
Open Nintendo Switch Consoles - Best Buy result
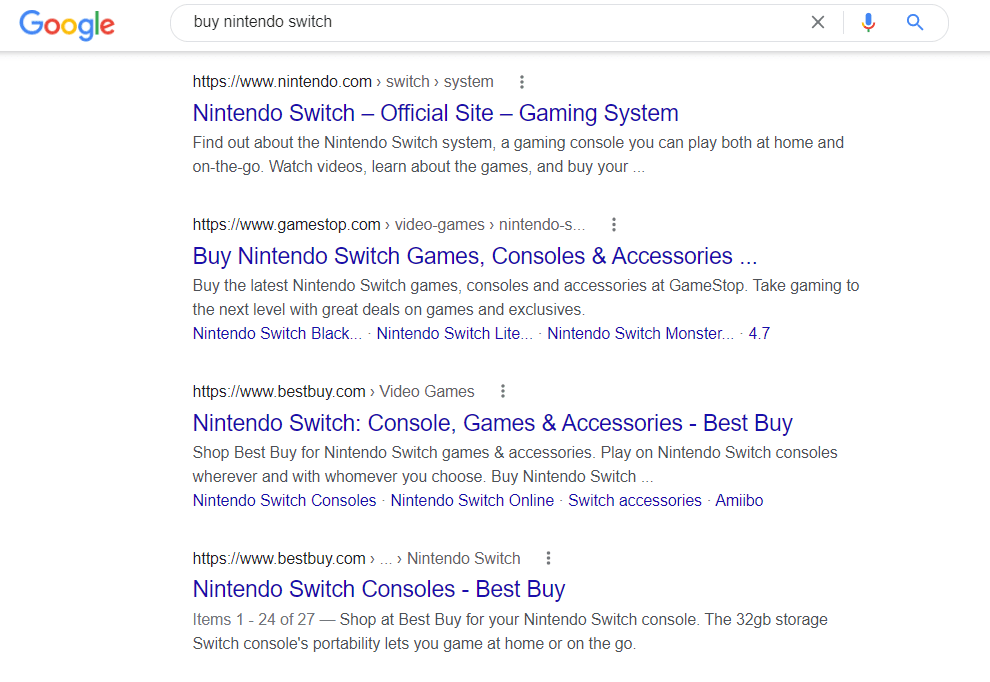[x=379, y=589]
